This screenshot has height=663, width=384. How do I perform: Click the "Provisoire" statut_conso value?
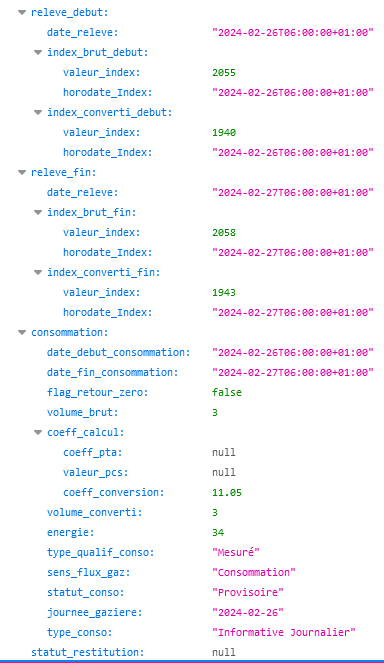pos(248,592)
